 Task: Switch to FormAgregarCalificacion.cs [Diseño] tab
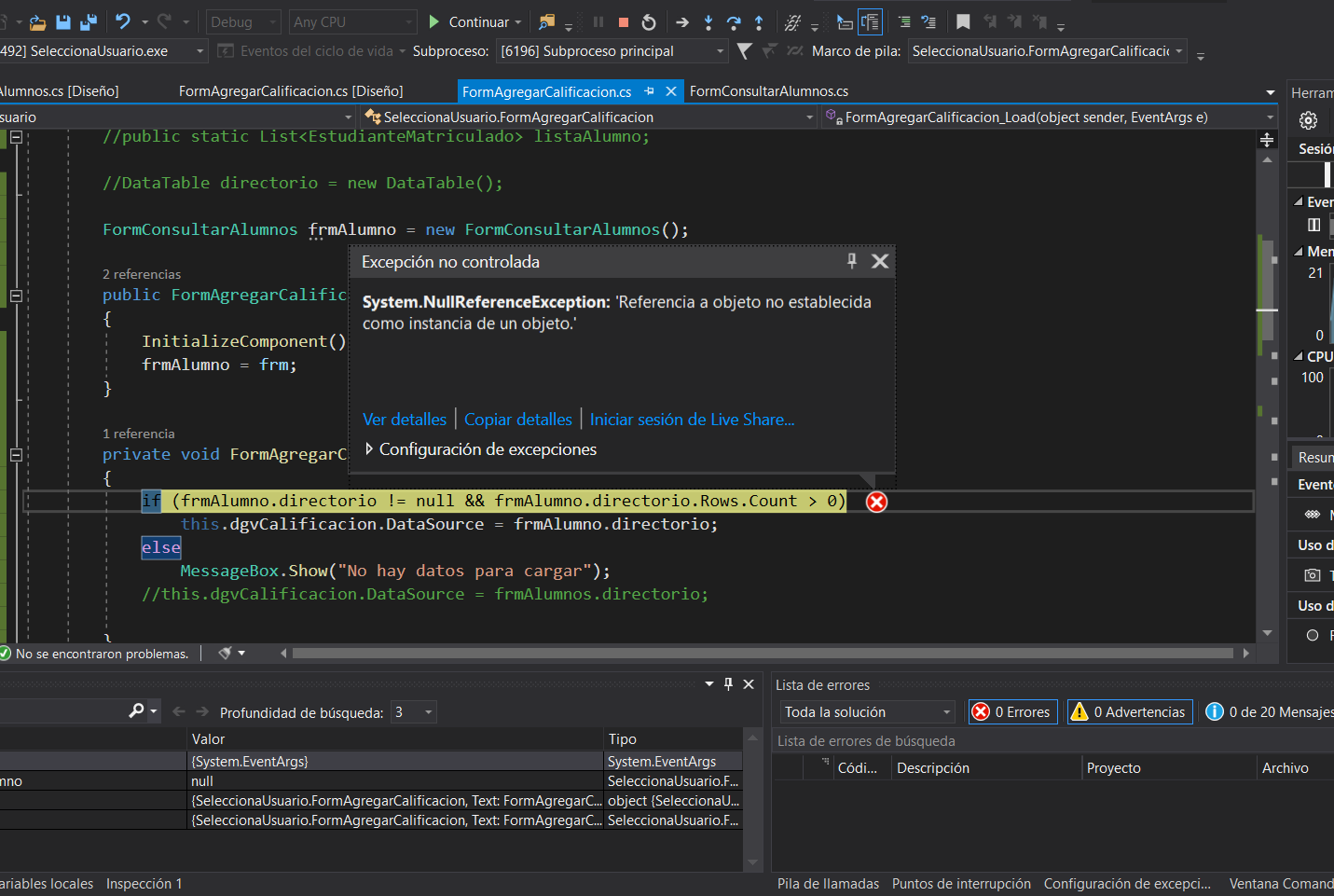click(x=291, y=91)
